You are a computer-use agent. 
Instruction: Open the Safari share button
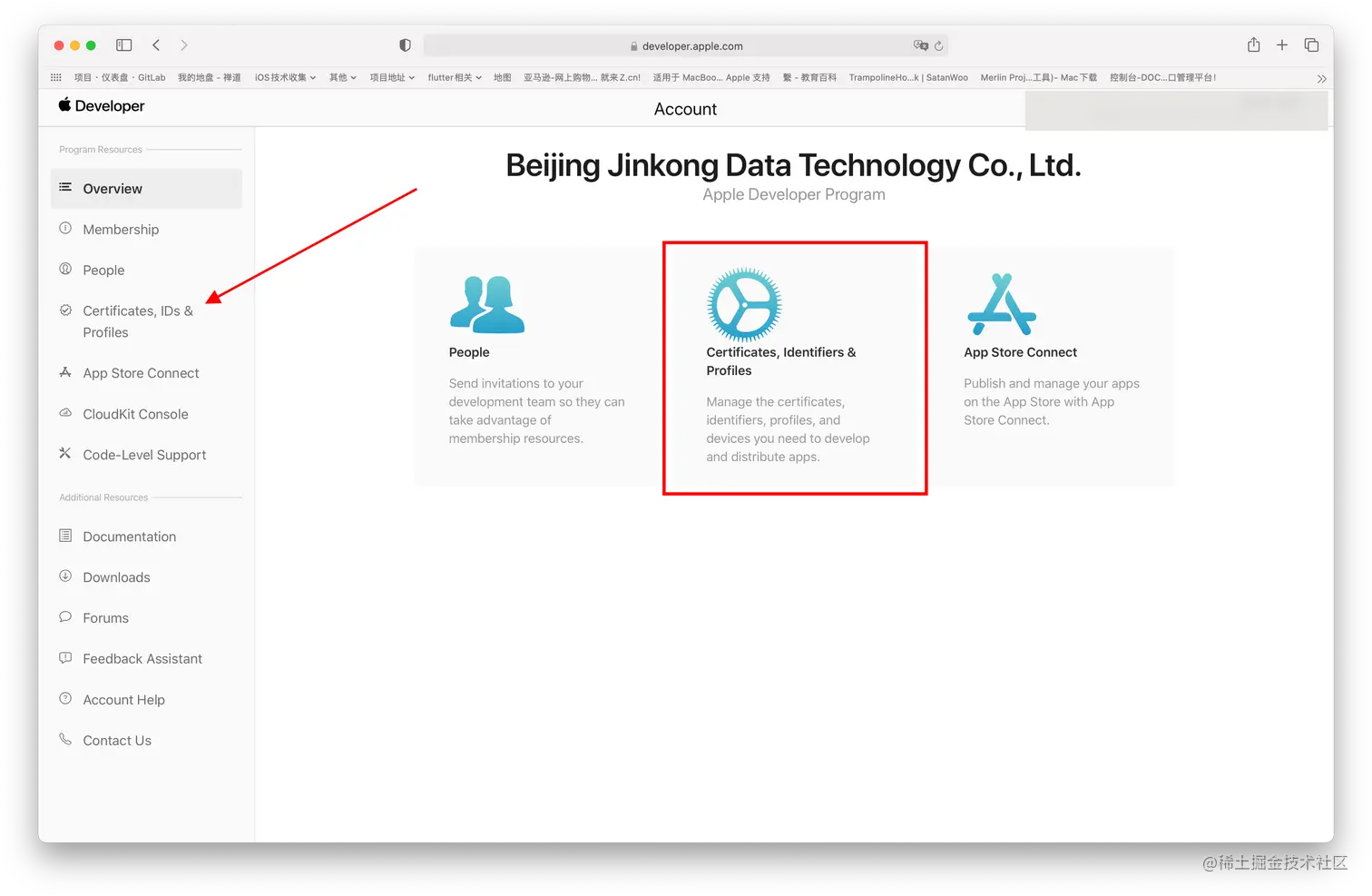point(1254,44)
